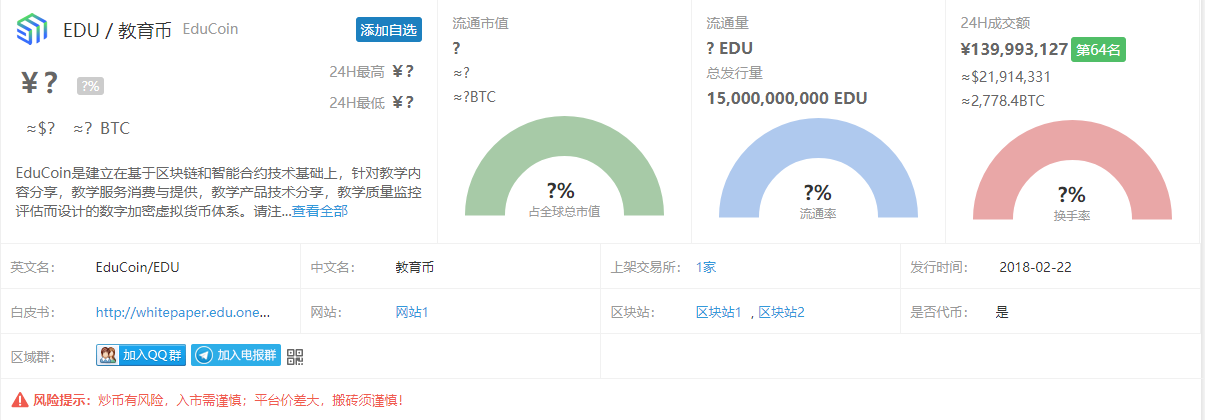Viewport: 1205px width, 420px height.
Task: Select the issue date 2018-02-22
Action: [x=1035, y=267]
